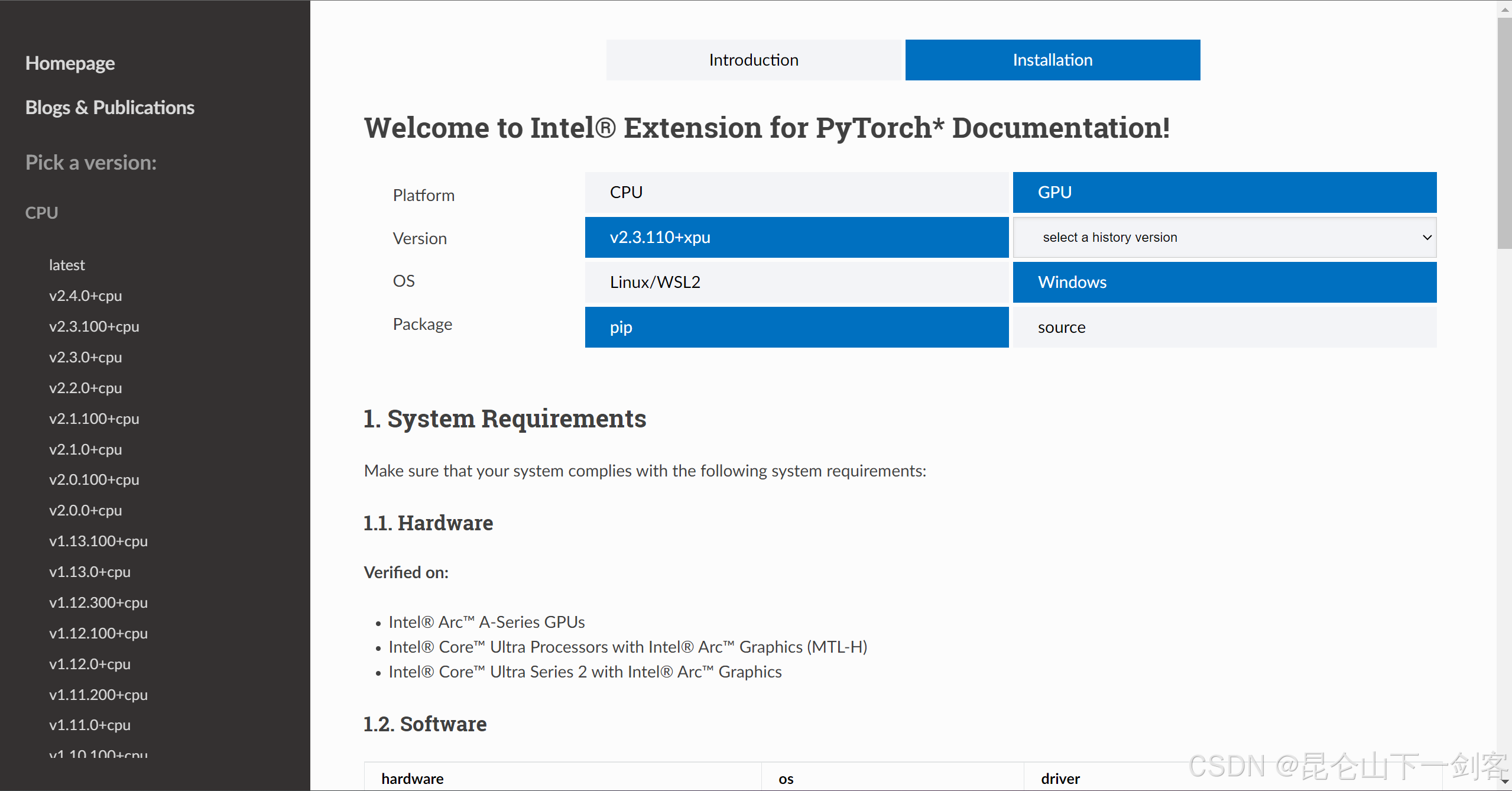Select Linux/WSL2 as the OS
The width and height of the screenshot is (1512, 791).
click(796, 282)
